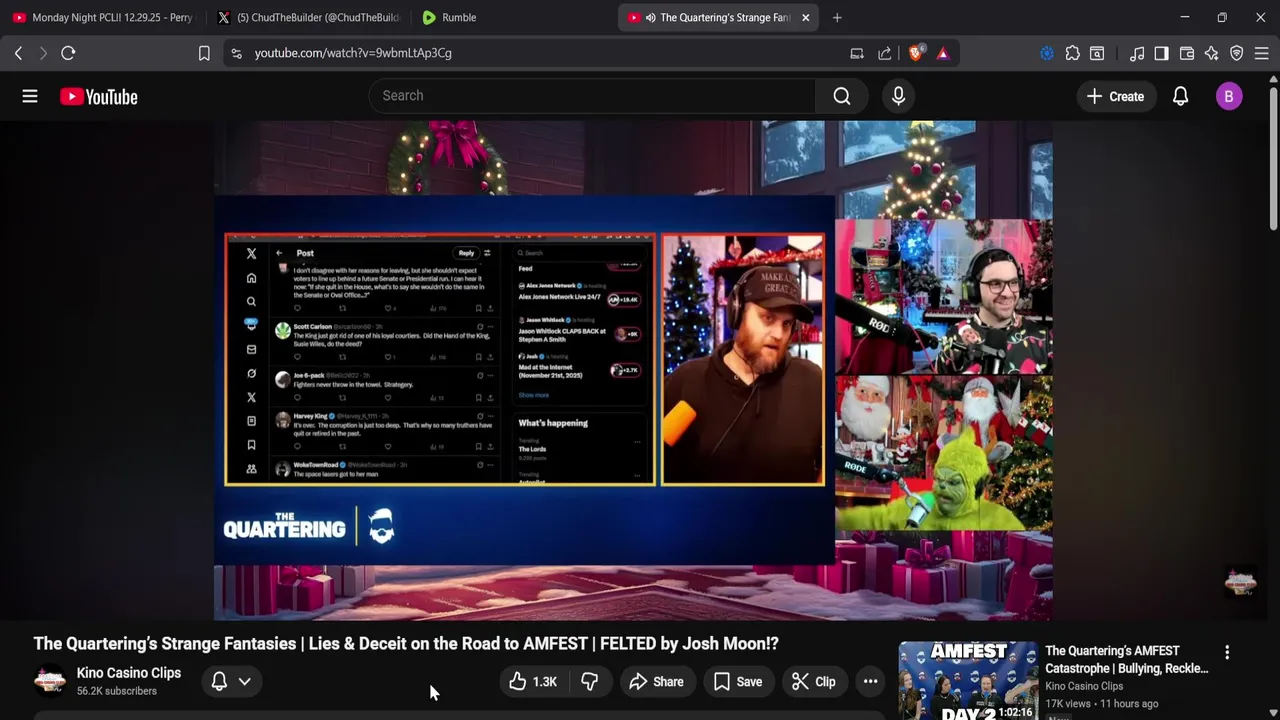Viewport: 1280px width, 720px height.
Task: Open the page search extension icon
Action: tap(1097, 53)
